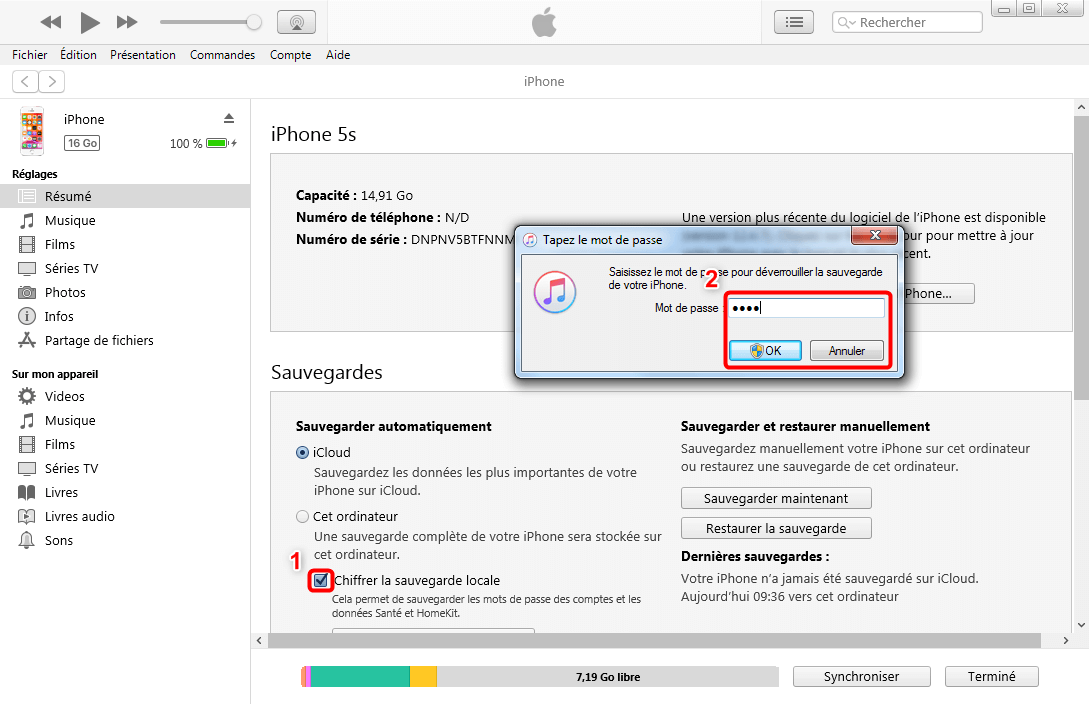
Task: Click the battery charge indicator icon
Action: click(x=217, y=143)
